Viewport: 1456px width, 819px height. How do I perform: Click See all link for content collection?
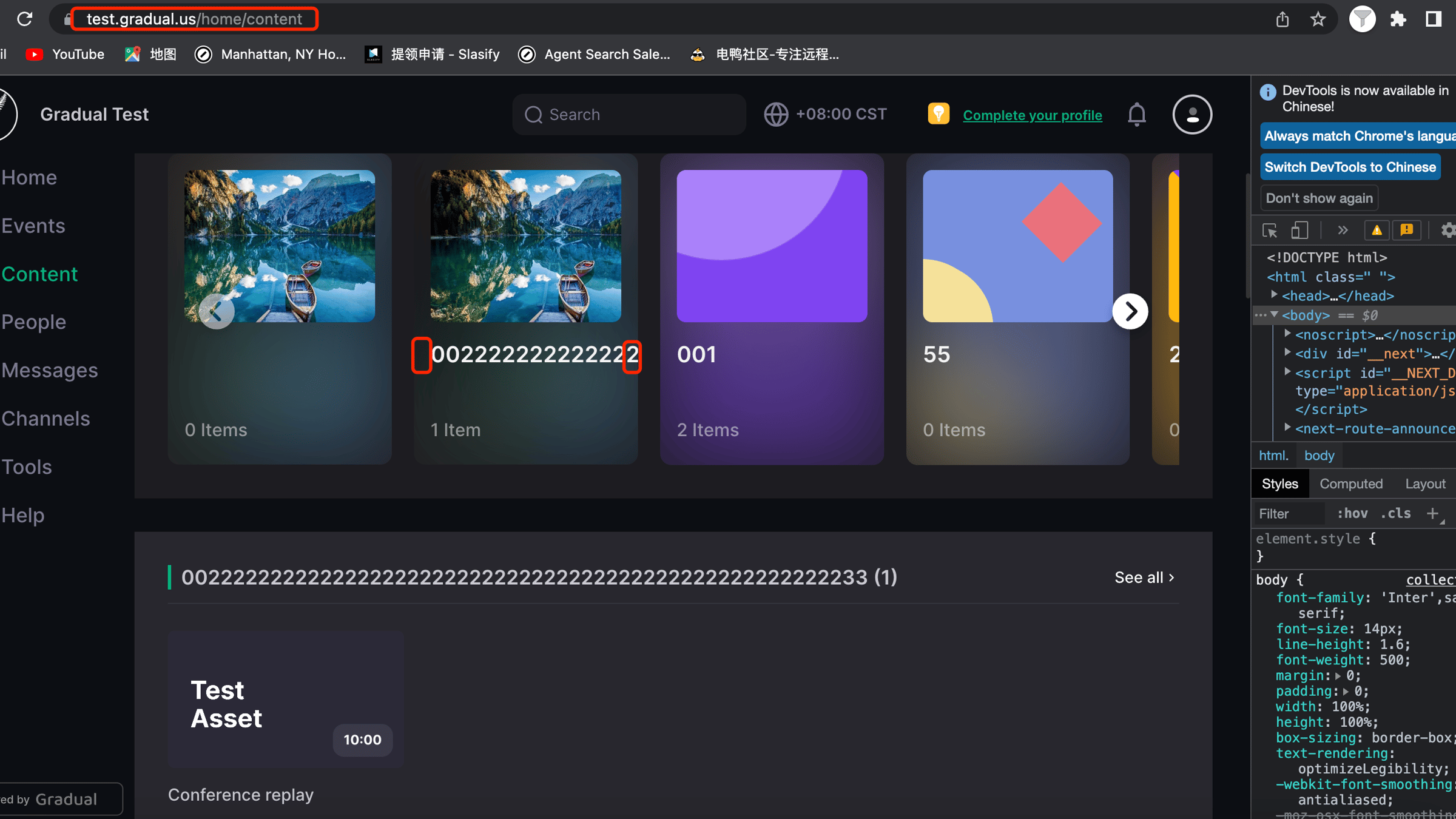(1145, 577)
